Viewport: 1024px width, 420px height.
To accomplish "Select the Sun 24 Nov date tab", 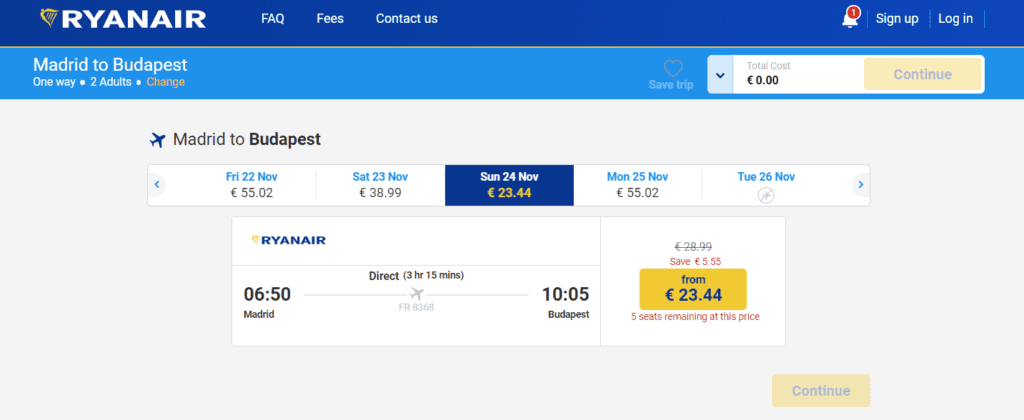I will 509,185.
